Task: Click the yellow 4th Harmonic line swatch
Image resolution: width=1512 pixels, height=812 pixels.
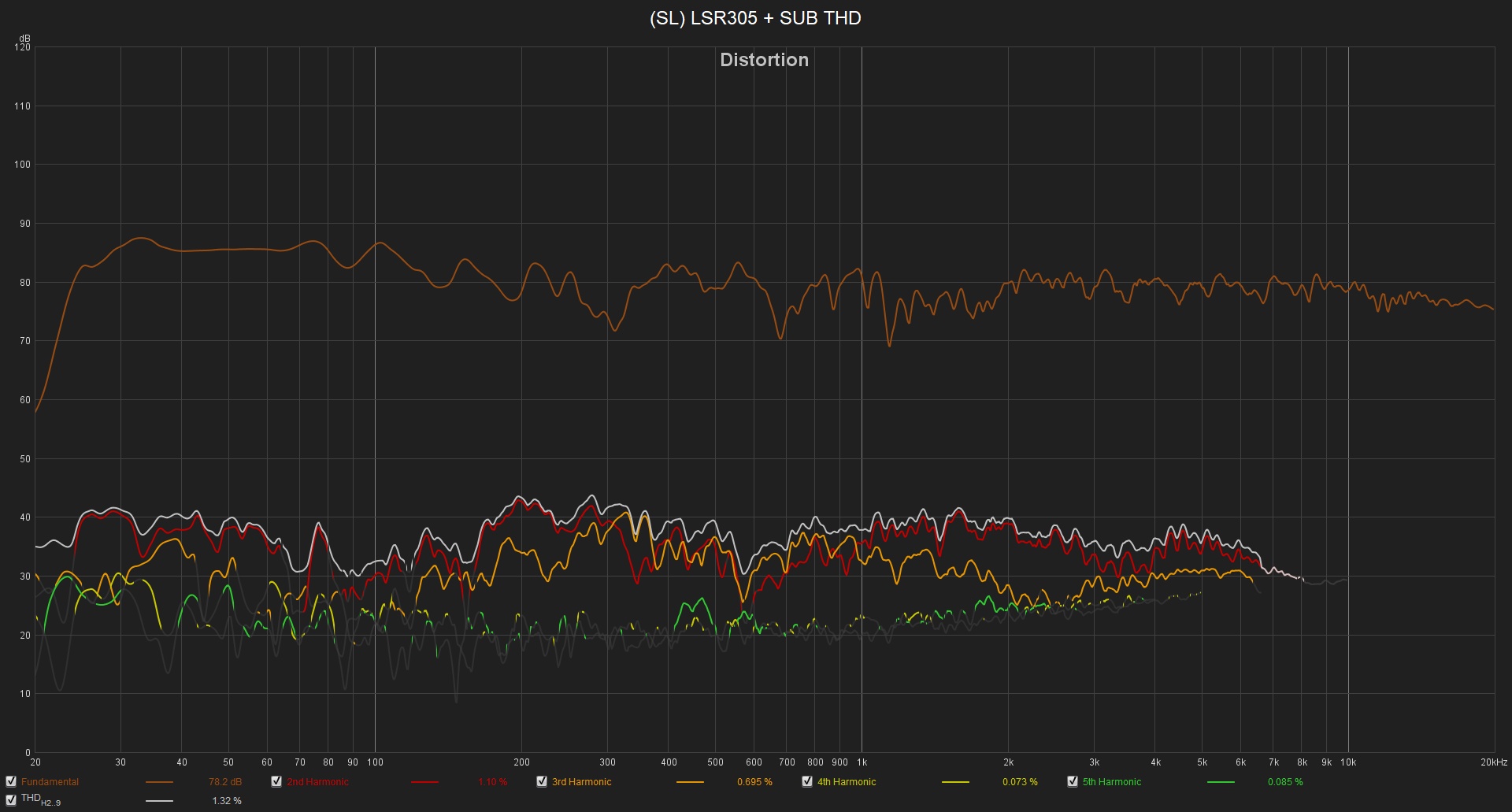Action: pos(956,782)
